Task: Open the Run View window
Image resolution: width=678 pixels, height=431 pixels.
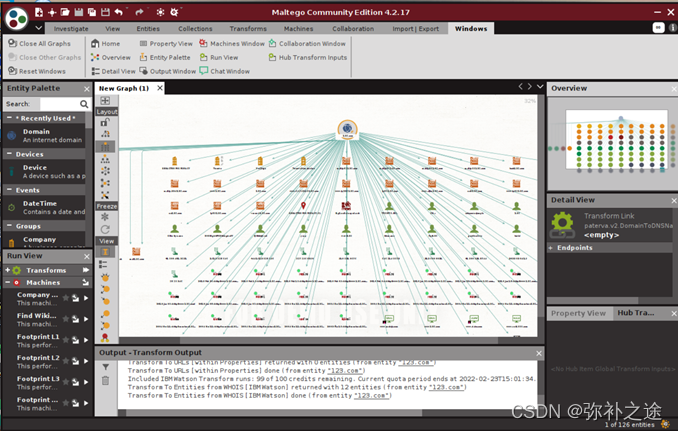Action: [219, 57]
